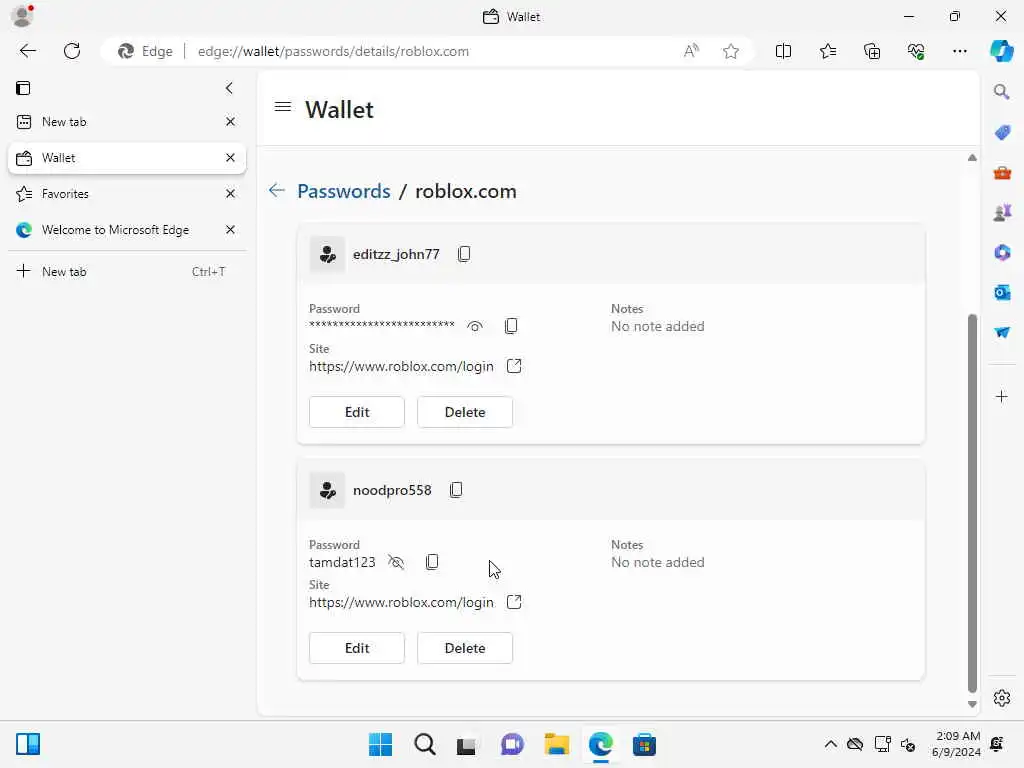Open Widgets button on taskbar
Viewport: 1024px width, 768px height.
(x=28, y=744)
